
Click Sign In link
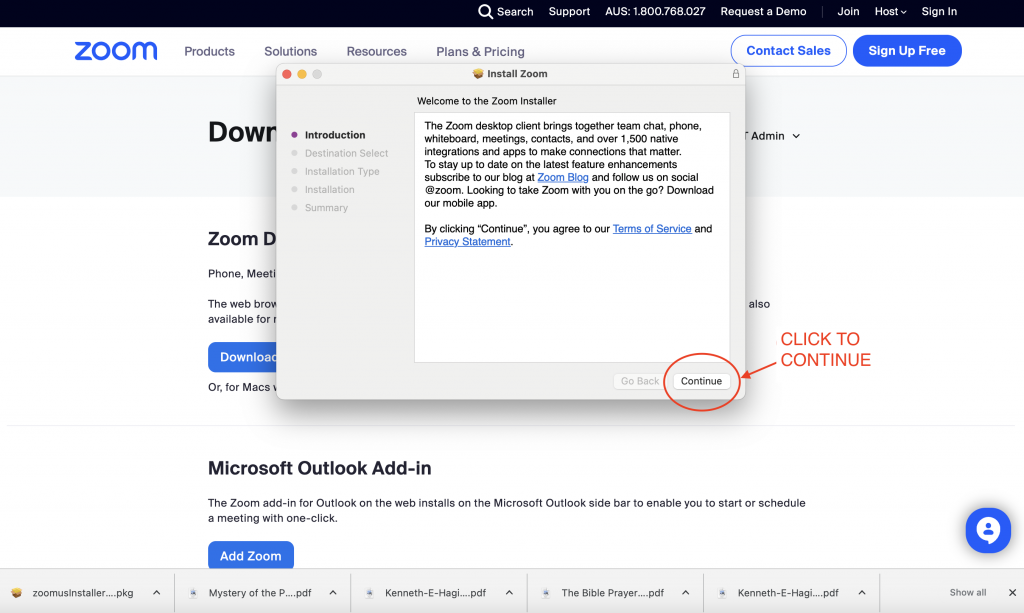938,12
